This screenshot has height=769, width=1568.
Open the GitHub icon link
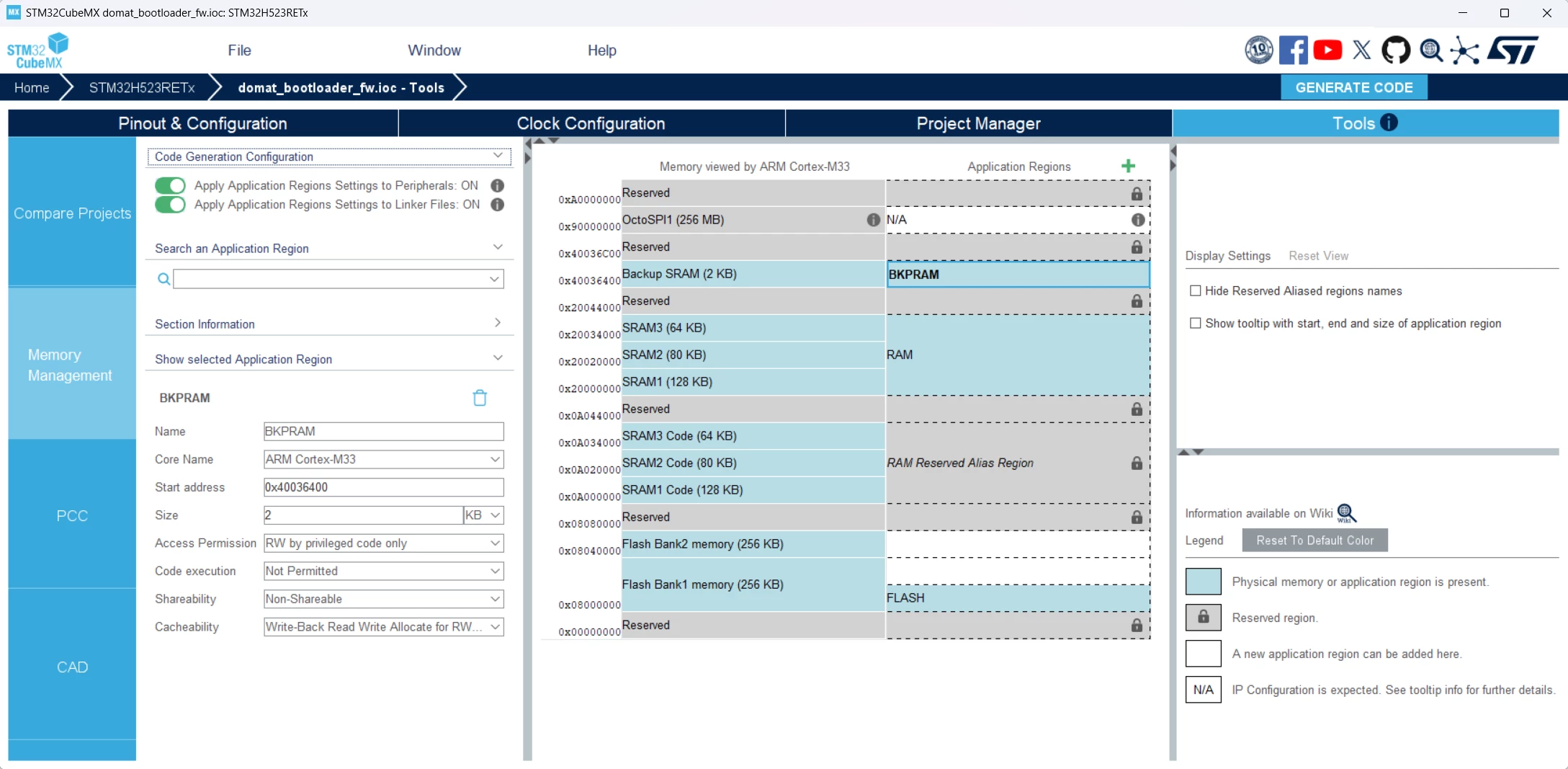(x=1396, y=50)
